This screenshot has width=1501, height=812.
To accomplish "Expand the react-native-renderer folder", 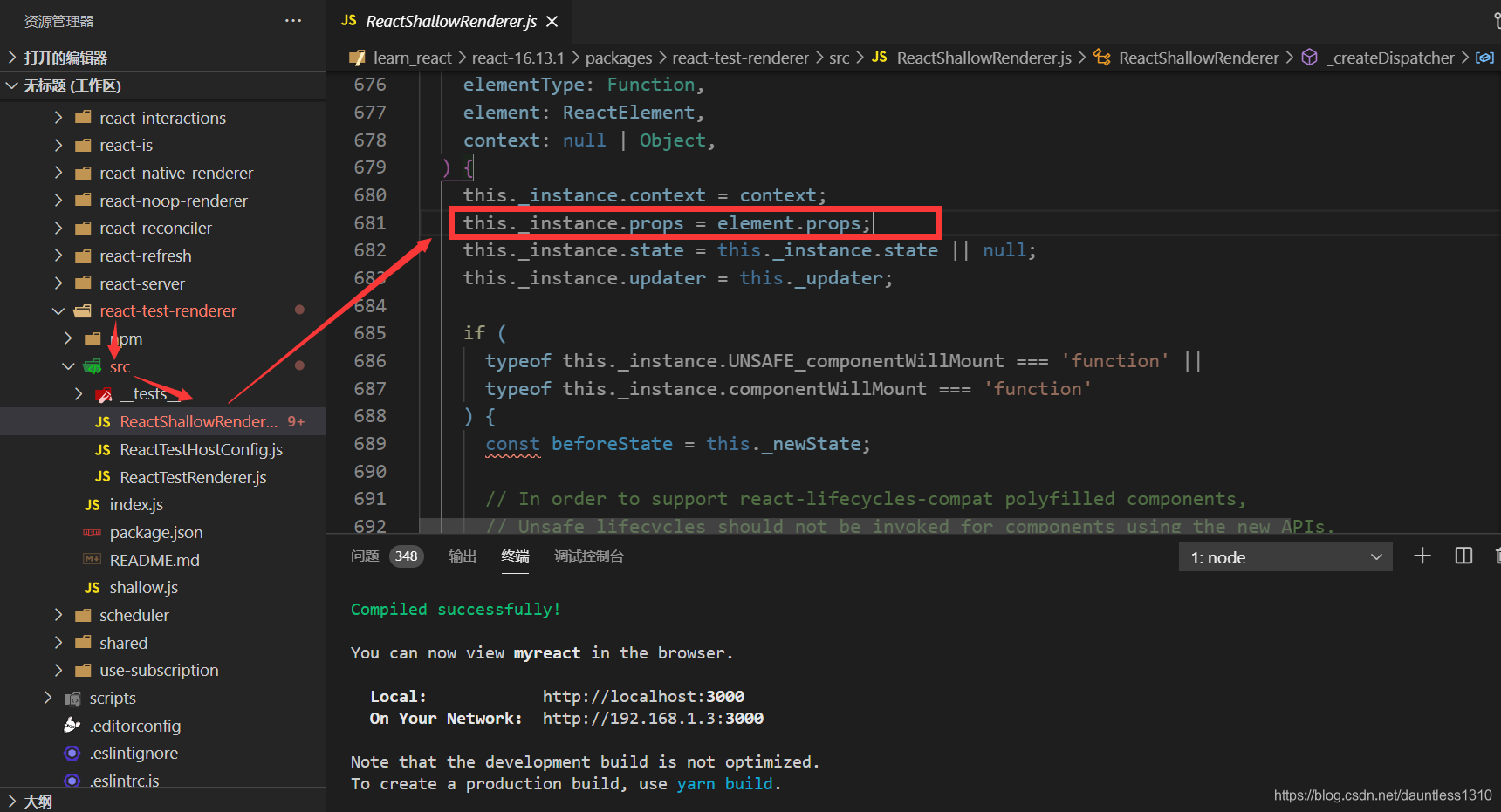I will tap(163, 173).
